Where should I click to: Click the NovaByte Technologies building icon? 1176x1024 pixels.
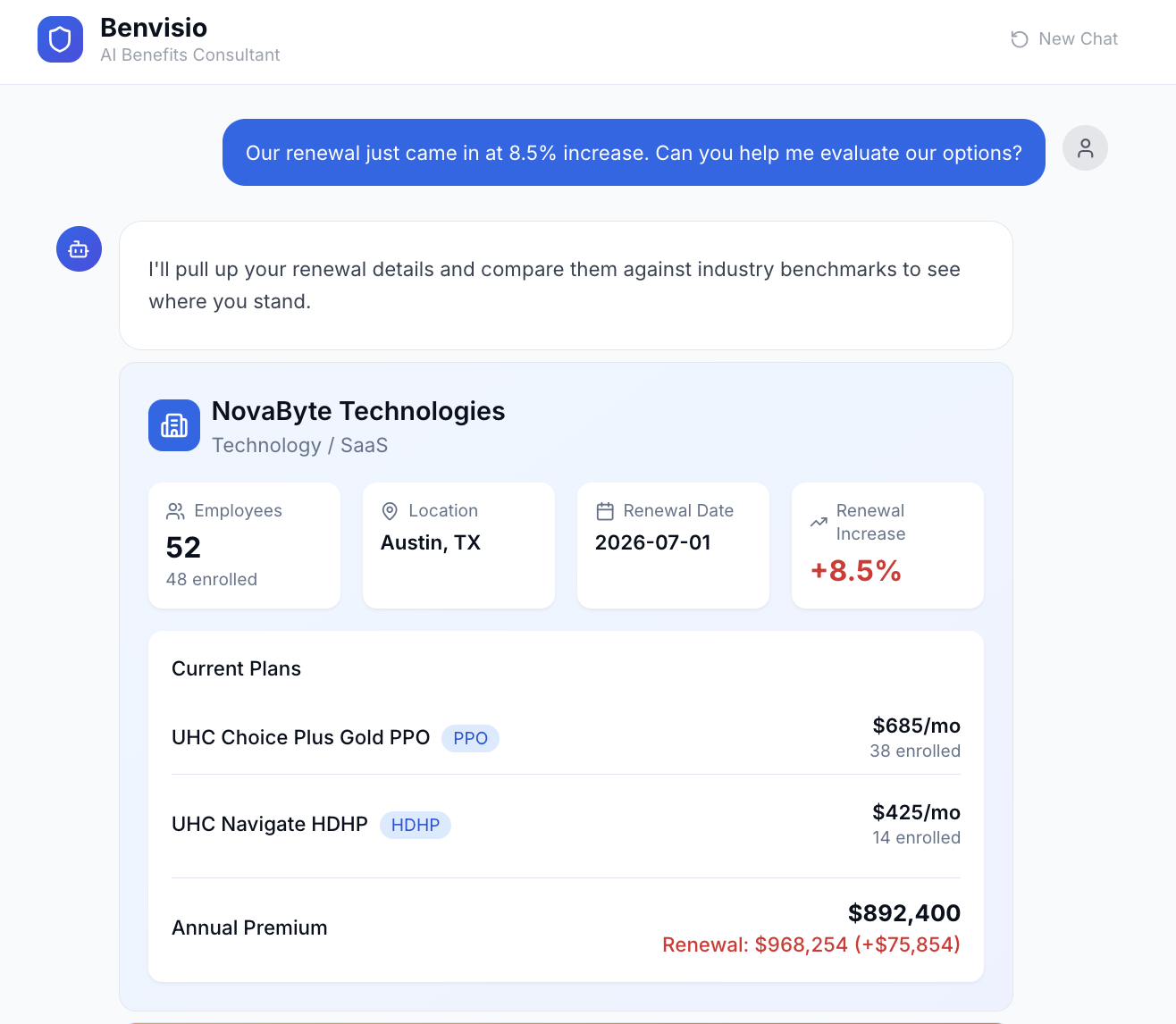coord(174,425)
